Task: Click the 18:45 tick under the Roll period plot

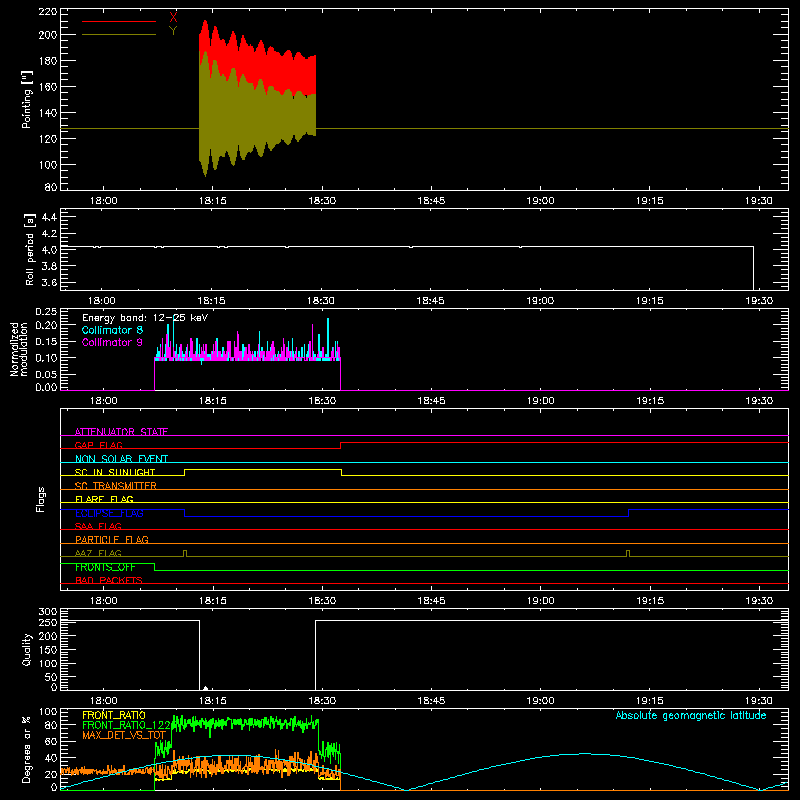Action: (431, 301)
